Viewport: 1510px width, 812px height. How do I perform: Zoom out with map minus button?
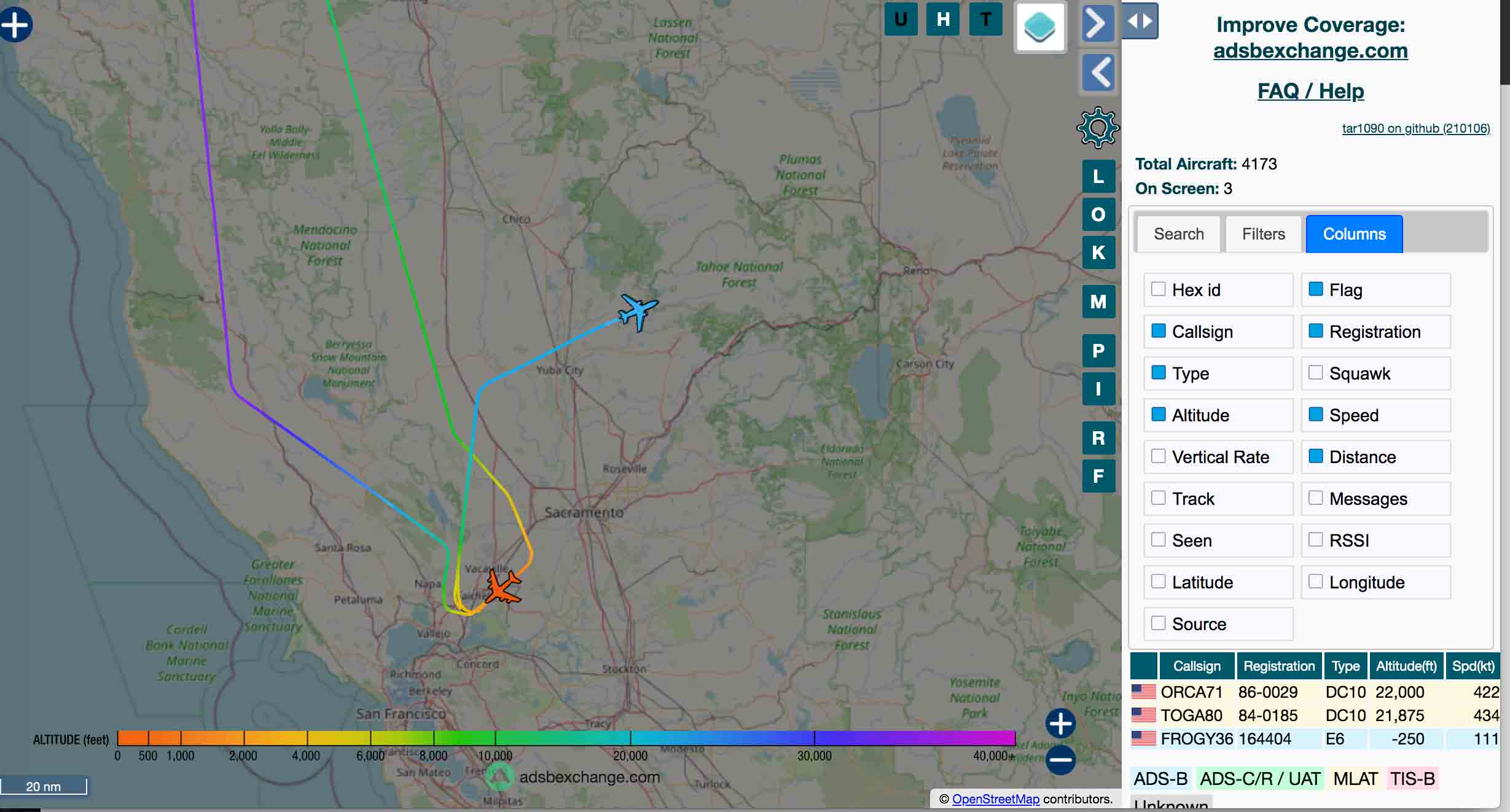coord(1060,760)
